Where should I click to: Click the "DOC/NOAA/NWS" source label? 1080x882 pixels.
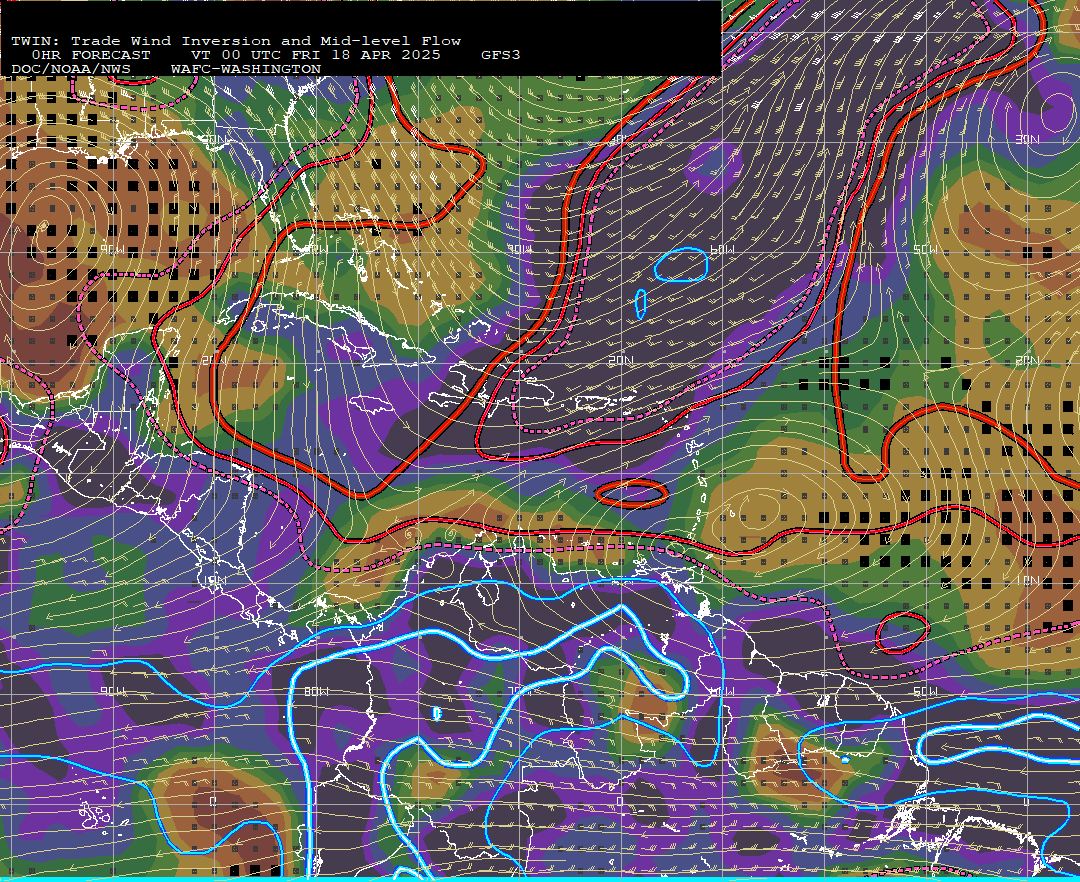tap(71, 70)
